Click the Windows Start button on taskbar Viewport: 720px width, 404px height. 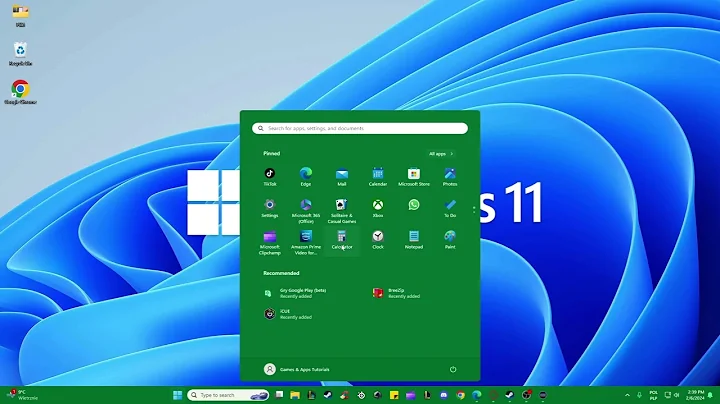click(178, 395)
